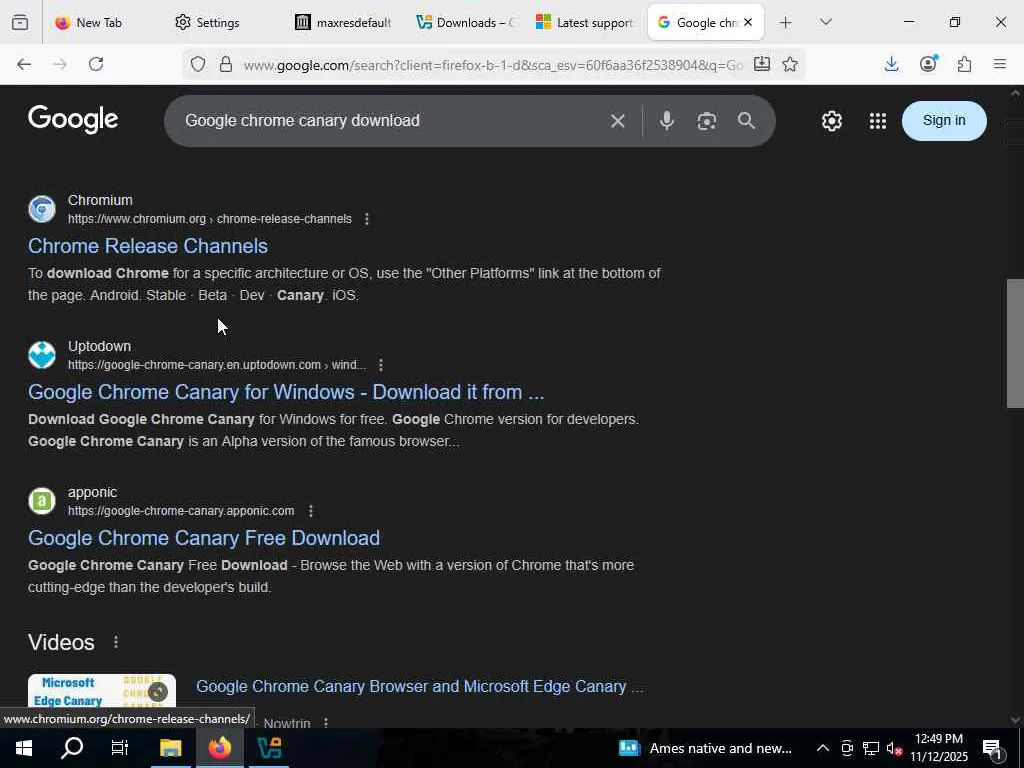Open Google Chrome Canary for Windows link
1024x768 pixels.
coord(286,392)
